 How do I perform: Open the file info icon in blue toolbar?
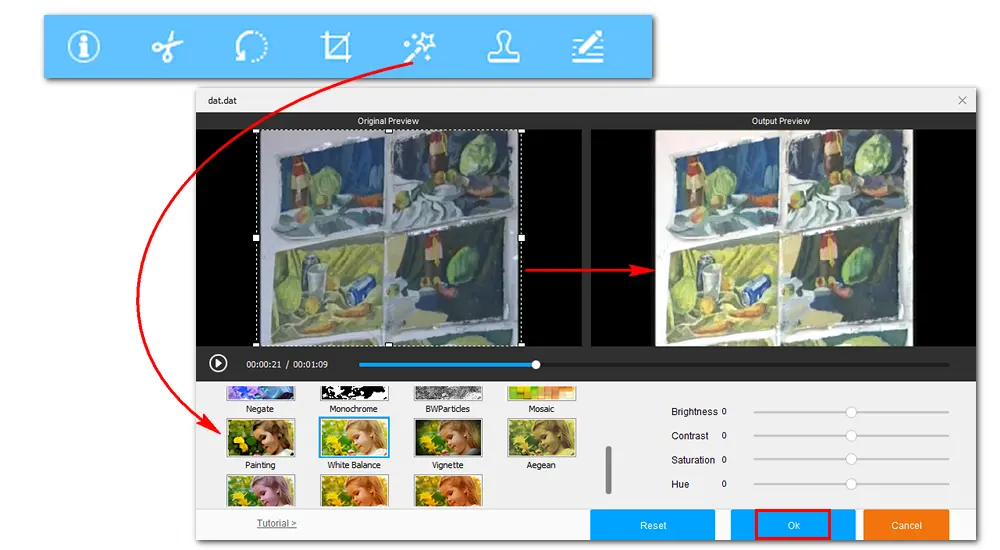[x=84, y=47]
